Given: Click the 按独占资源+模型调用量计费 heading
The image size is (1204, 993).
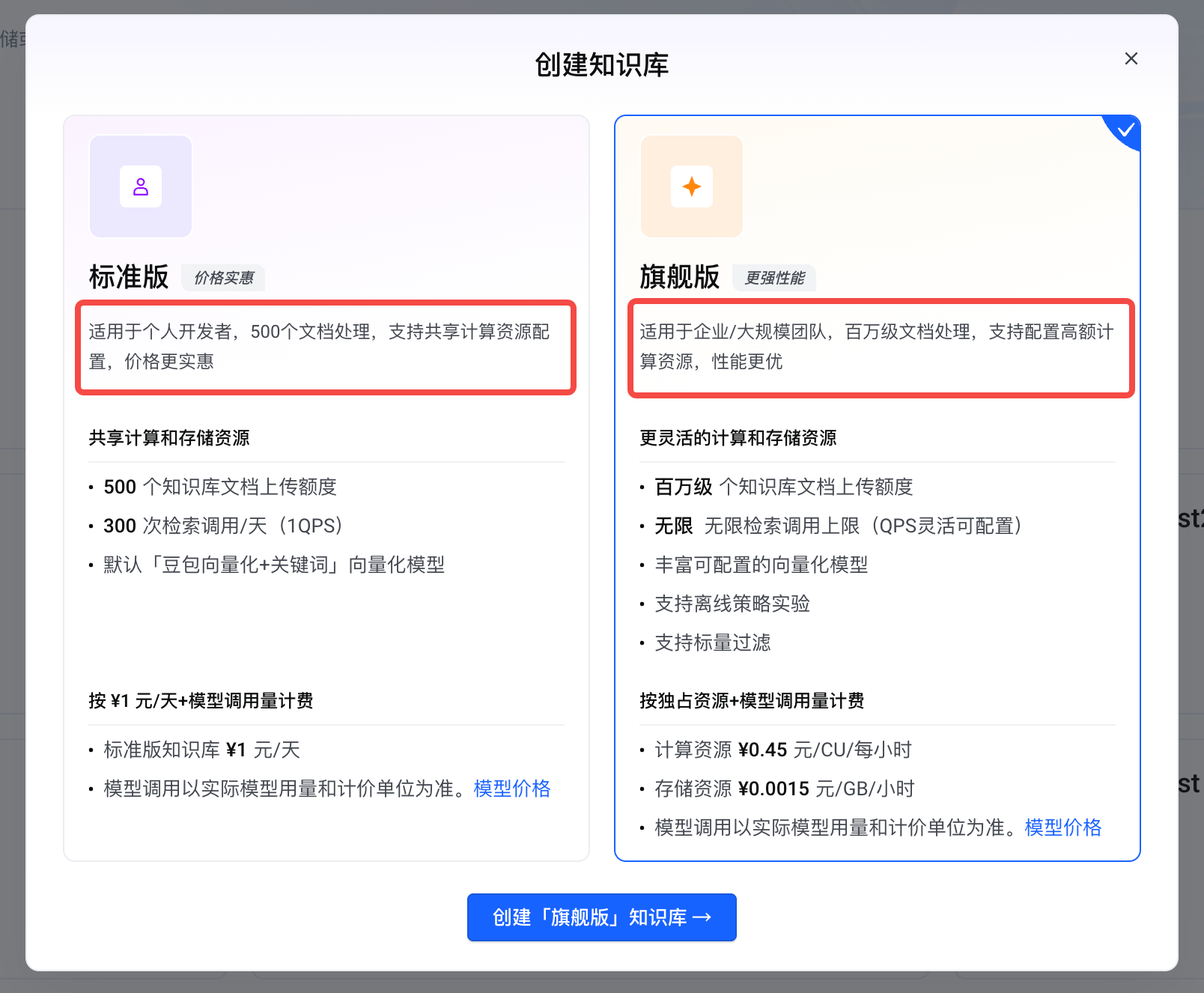Looking at the screenshot, I should coord(751,701).
